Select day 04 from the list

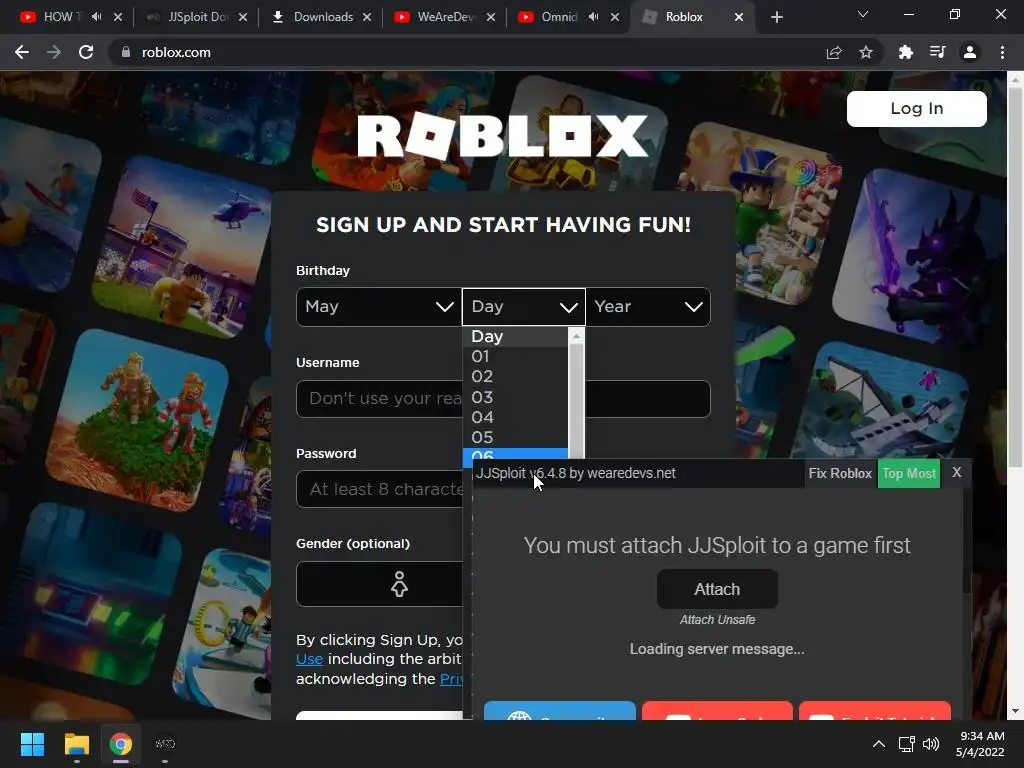pos(515,417)
